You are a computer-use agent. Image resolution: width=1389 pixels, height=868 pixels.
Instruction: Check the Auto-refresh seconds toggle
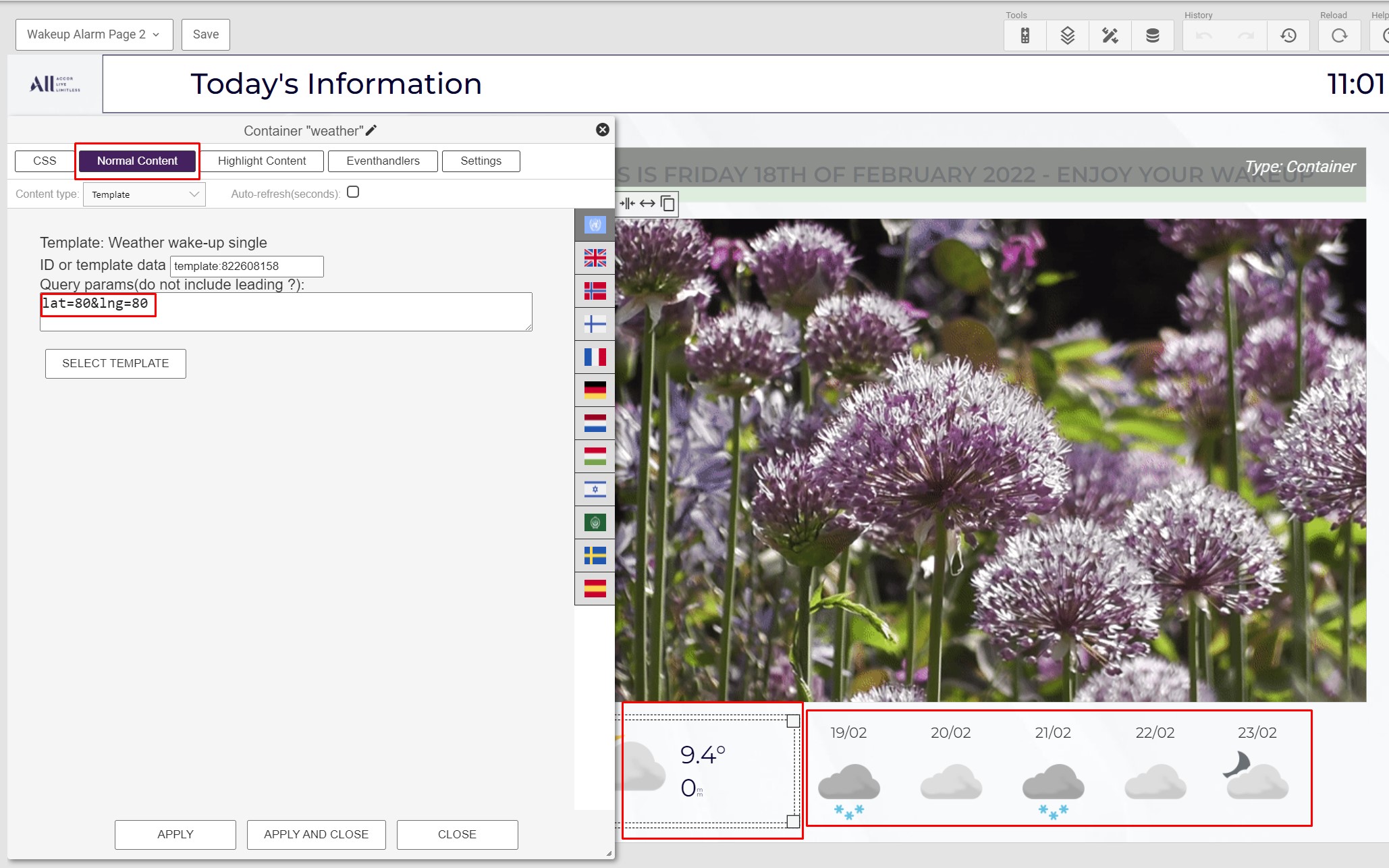point(353,192)
